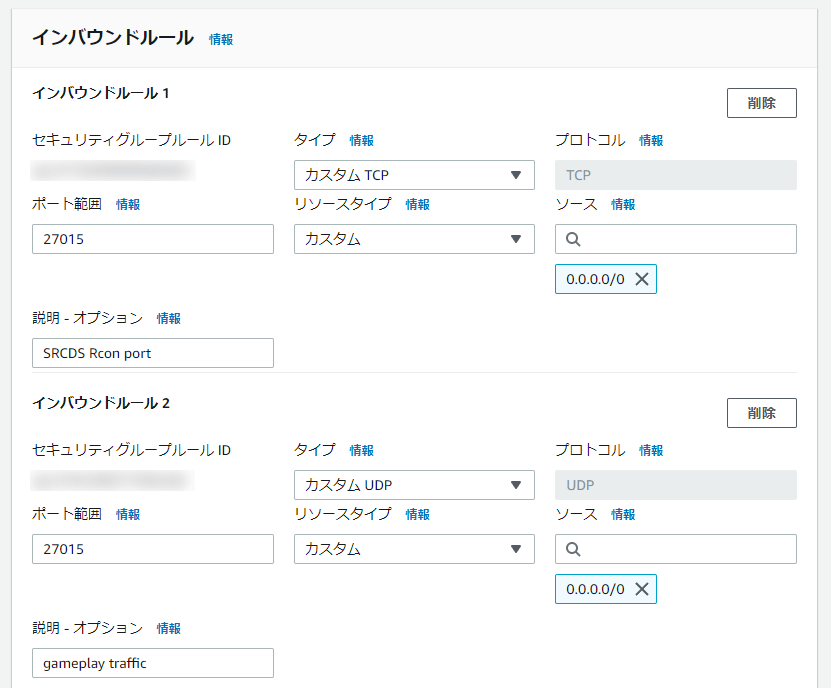Click the search icon in rule 1 source
Screen dimensions: 831x688
point(573,240)
